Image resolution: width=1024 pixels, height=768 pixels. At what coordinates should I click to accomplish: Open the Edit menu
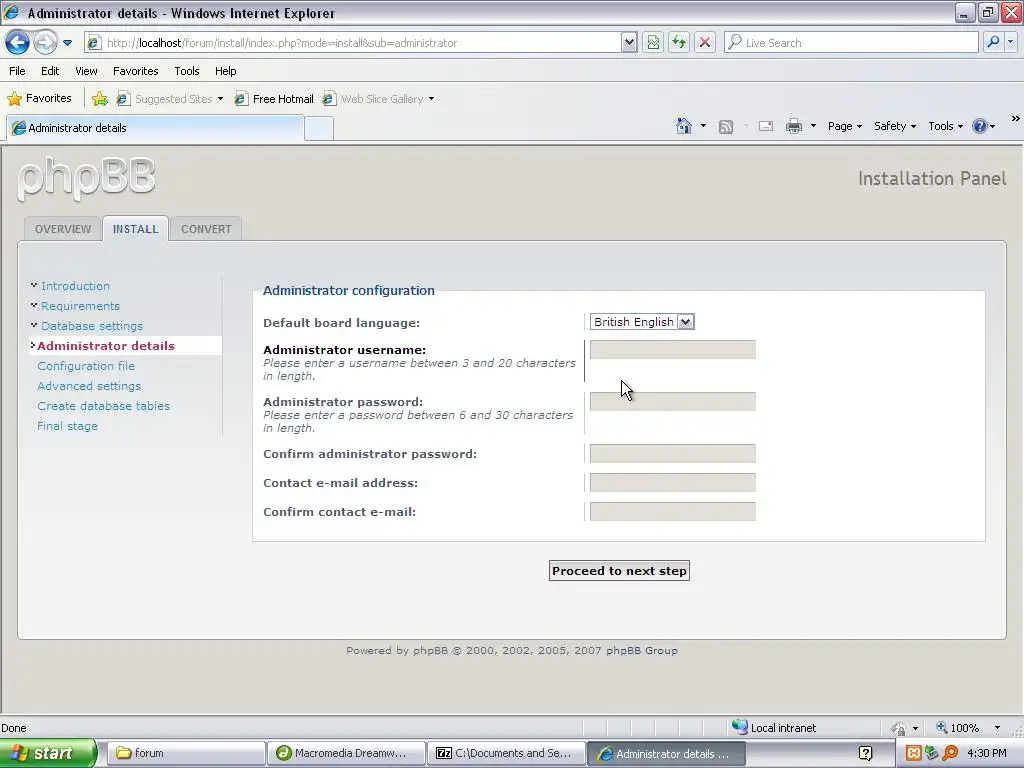tap(50, 71)
